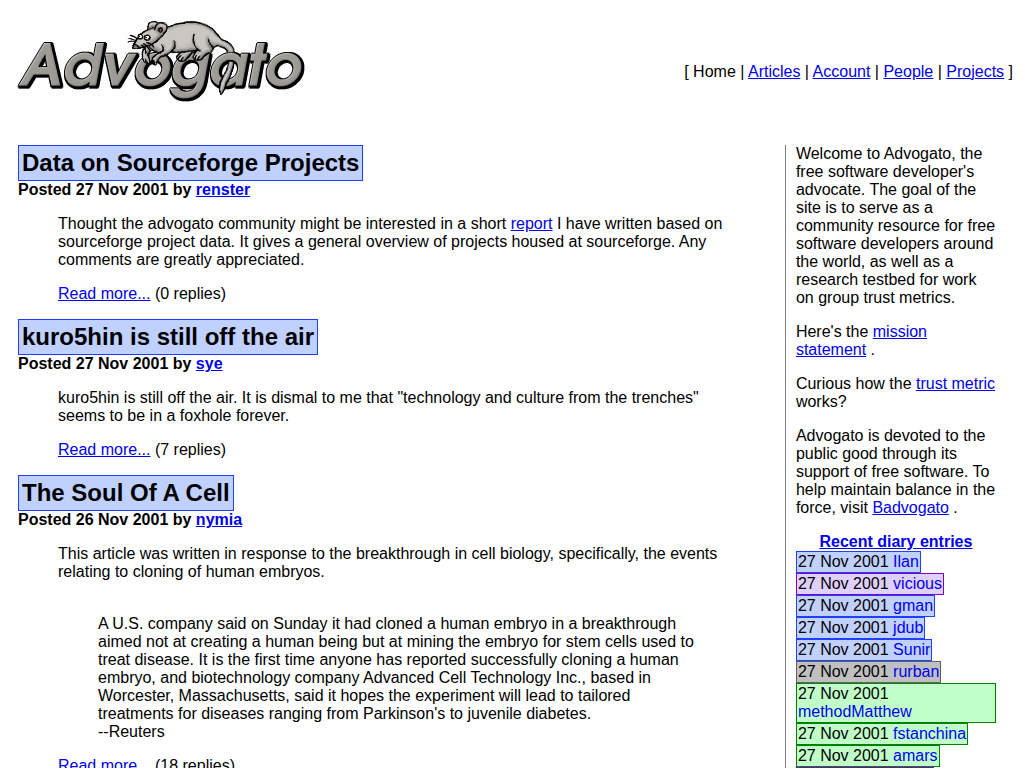Open the Recent diary entries heading link
1024x768 pixels.
pos(895,541)
